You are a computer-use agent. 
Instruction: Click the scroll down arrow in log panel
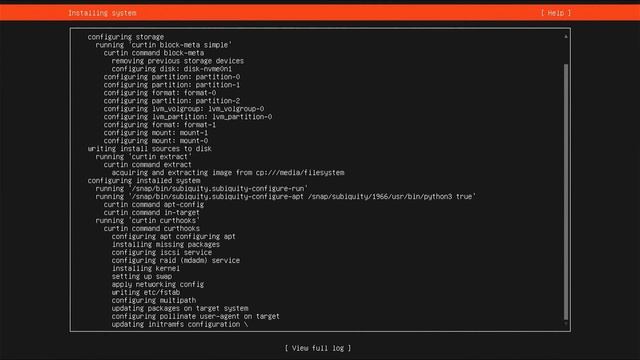566,324
